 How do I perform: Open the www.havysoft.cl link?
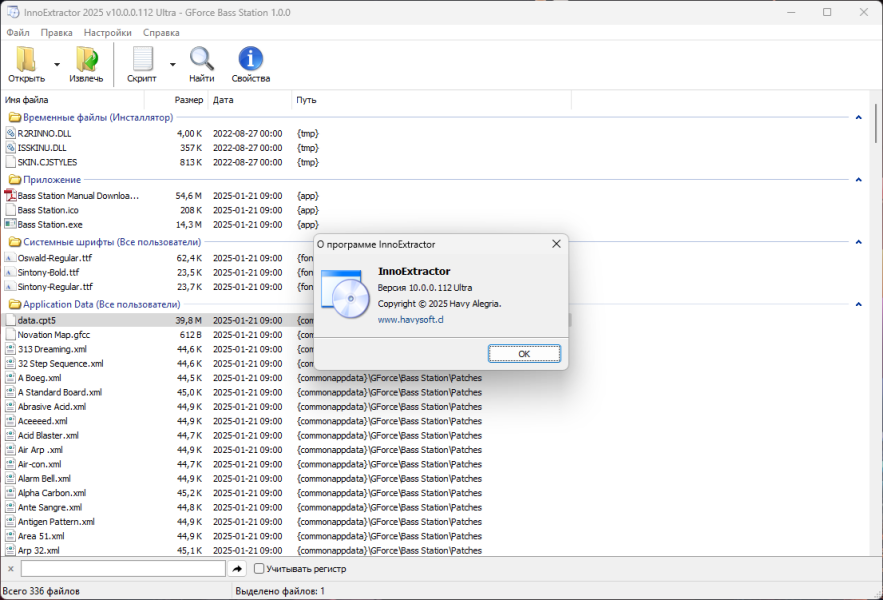[411, 319]
